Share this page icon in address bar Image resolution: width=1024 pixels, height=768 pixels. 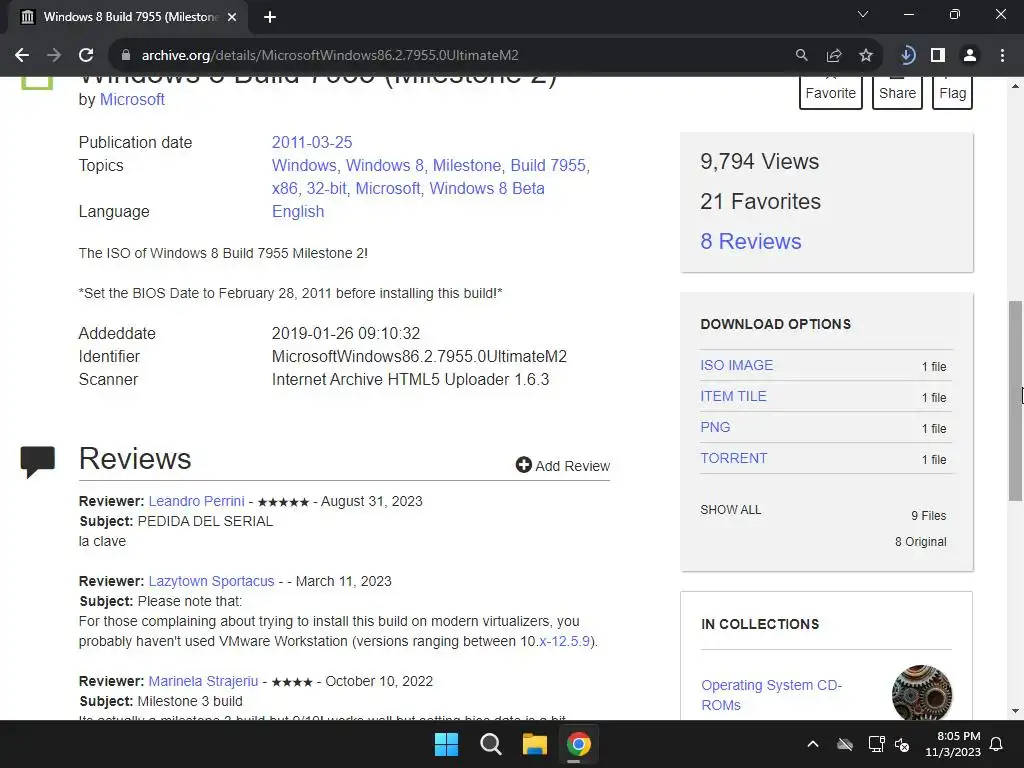[834, 56]
